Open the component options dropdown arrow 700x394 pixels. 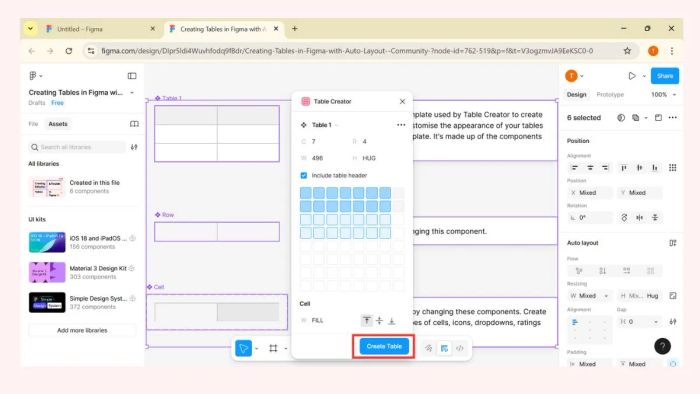click(x=646, y=118)
